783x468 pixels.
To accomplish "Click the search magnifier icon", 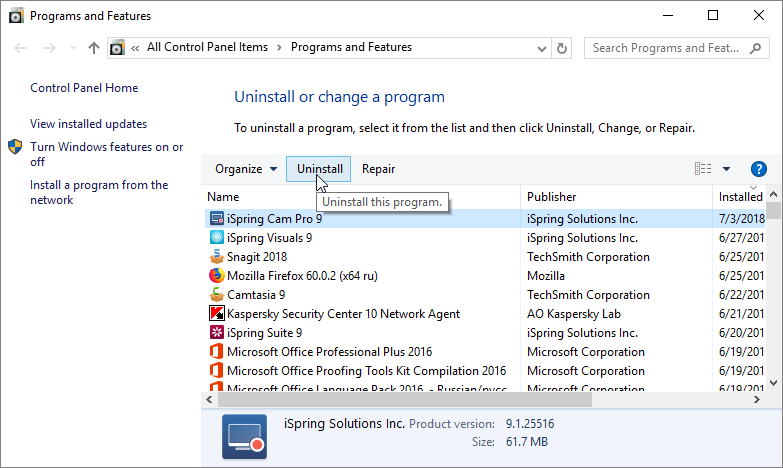I will (x=756, y=48).
